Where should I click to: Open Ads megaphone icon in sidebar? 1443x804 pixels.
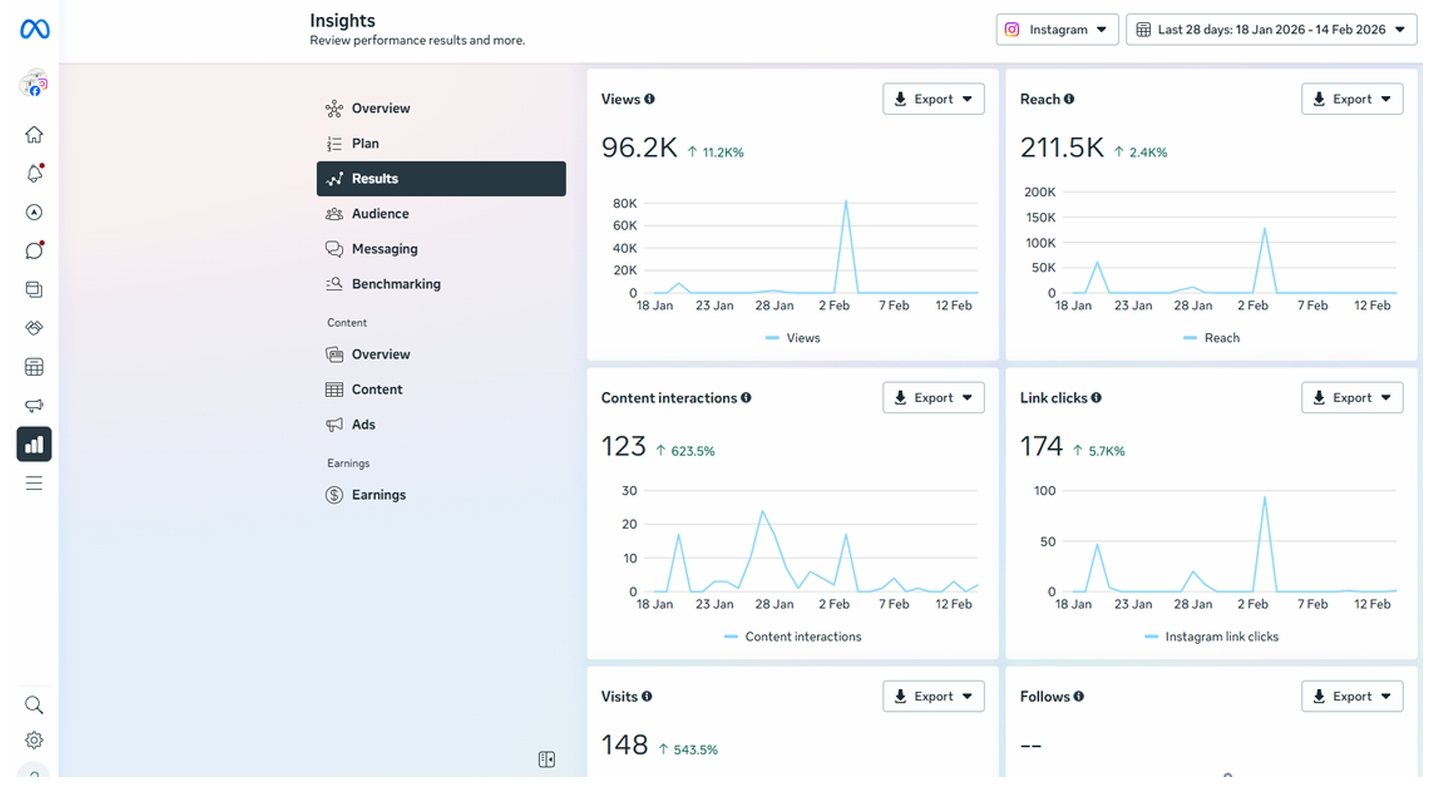(x=34, y=406)
